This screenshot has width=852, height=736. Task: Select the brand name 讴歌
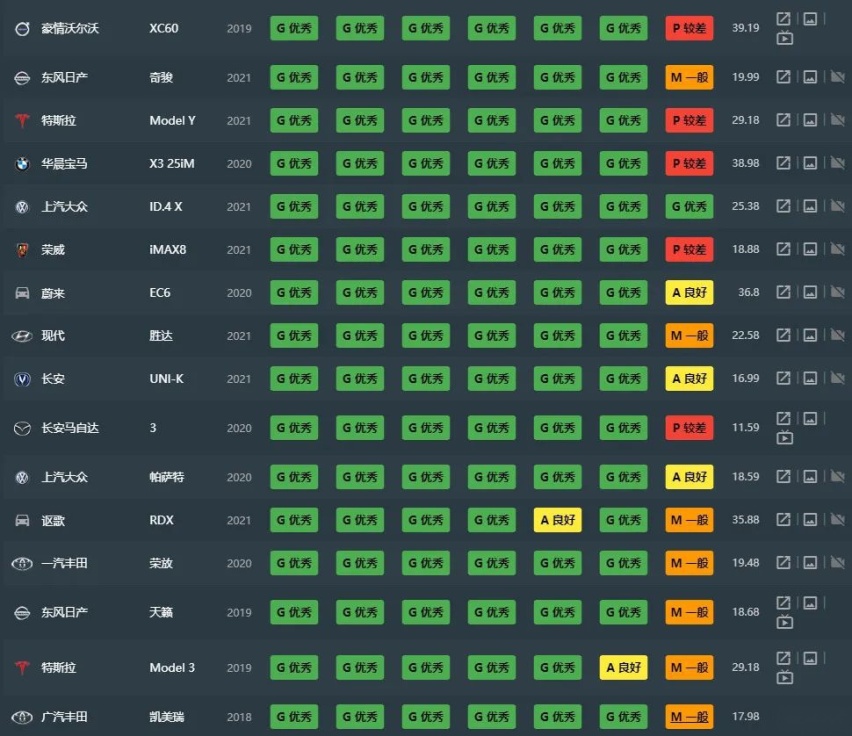tap(53, 521)
